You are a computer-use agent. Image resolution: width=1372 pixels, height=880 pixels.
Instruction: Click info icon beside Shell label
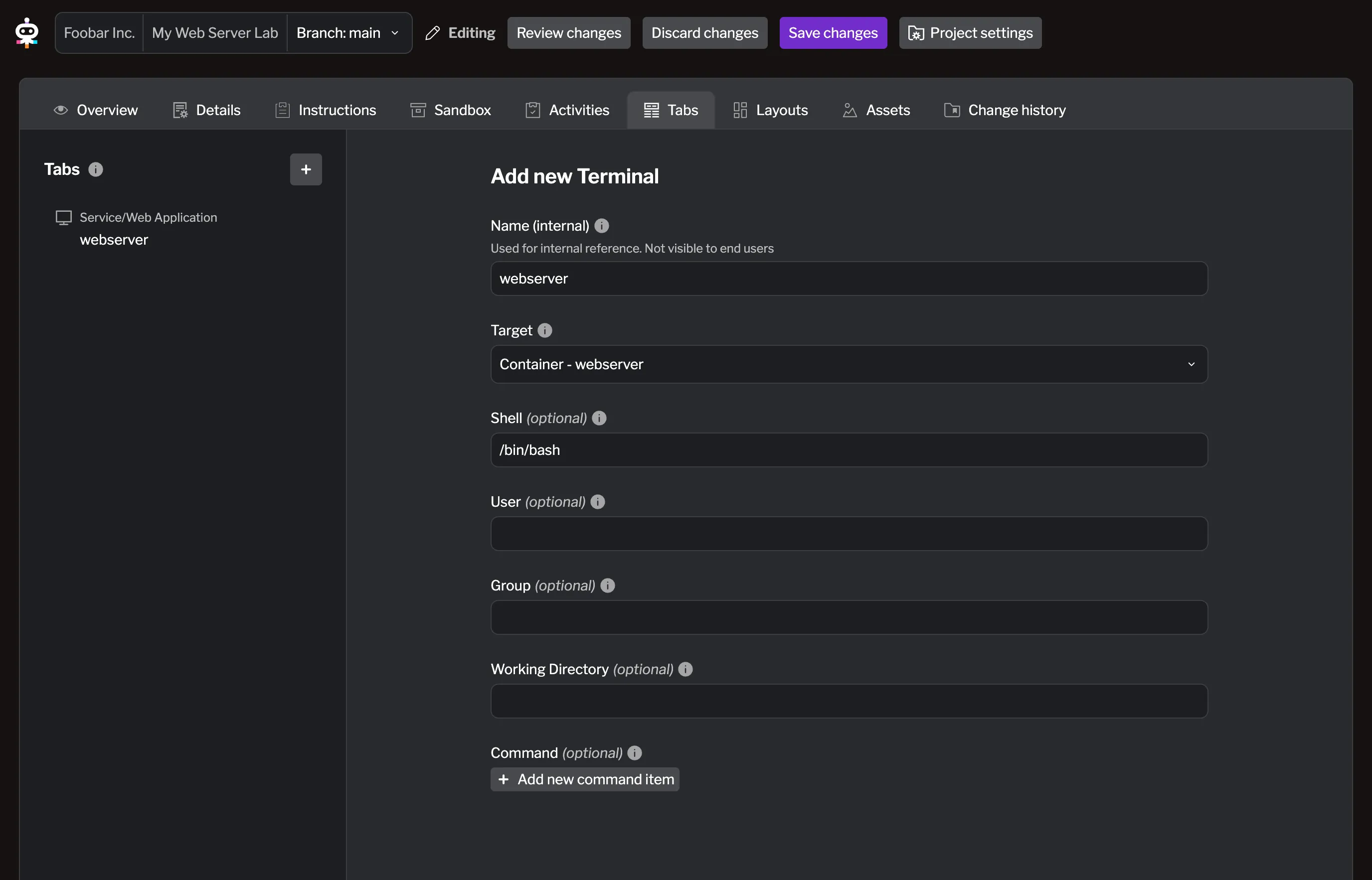[599, 418]
